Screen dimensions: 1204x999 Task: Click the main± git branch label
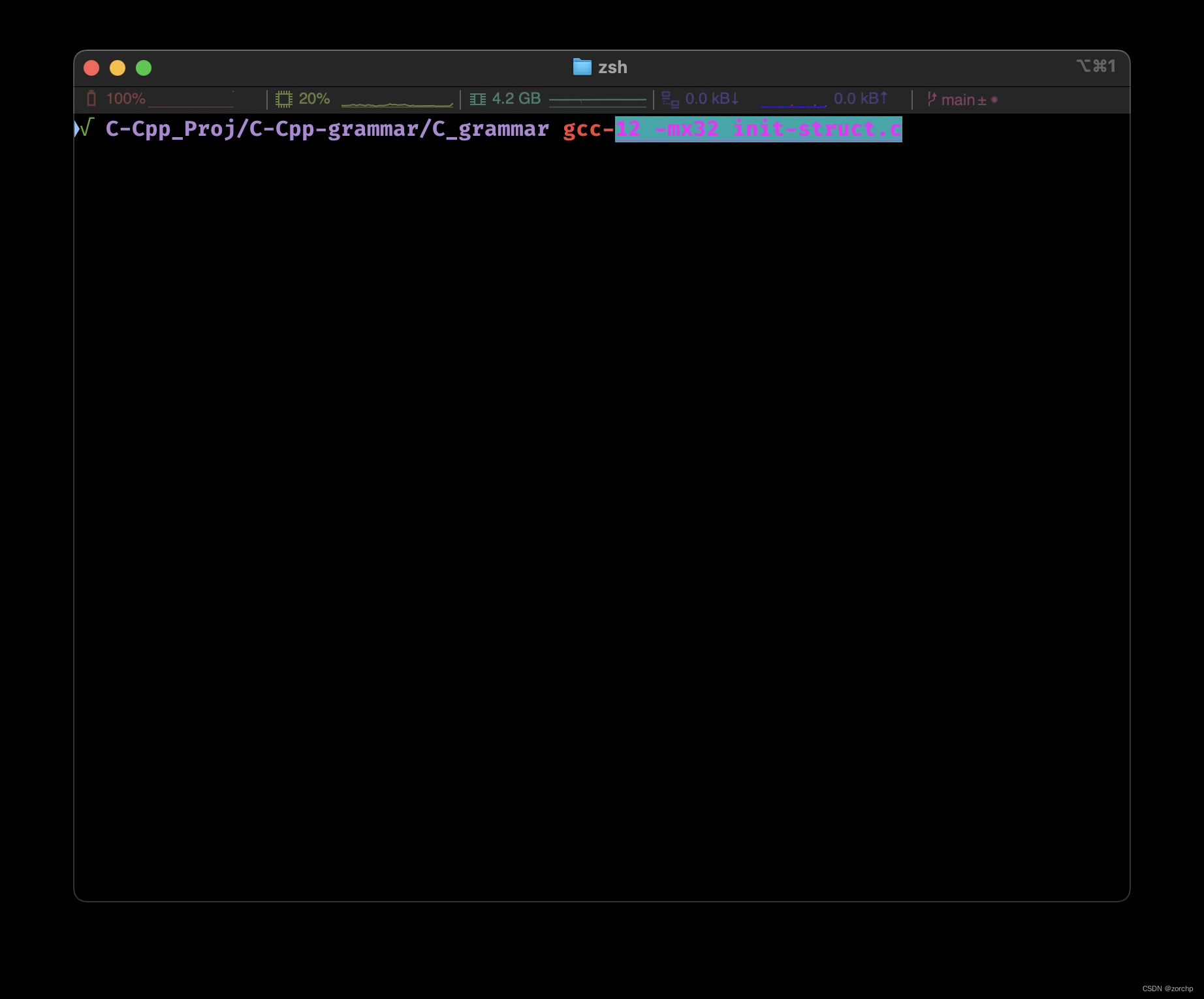coord(964,100)
